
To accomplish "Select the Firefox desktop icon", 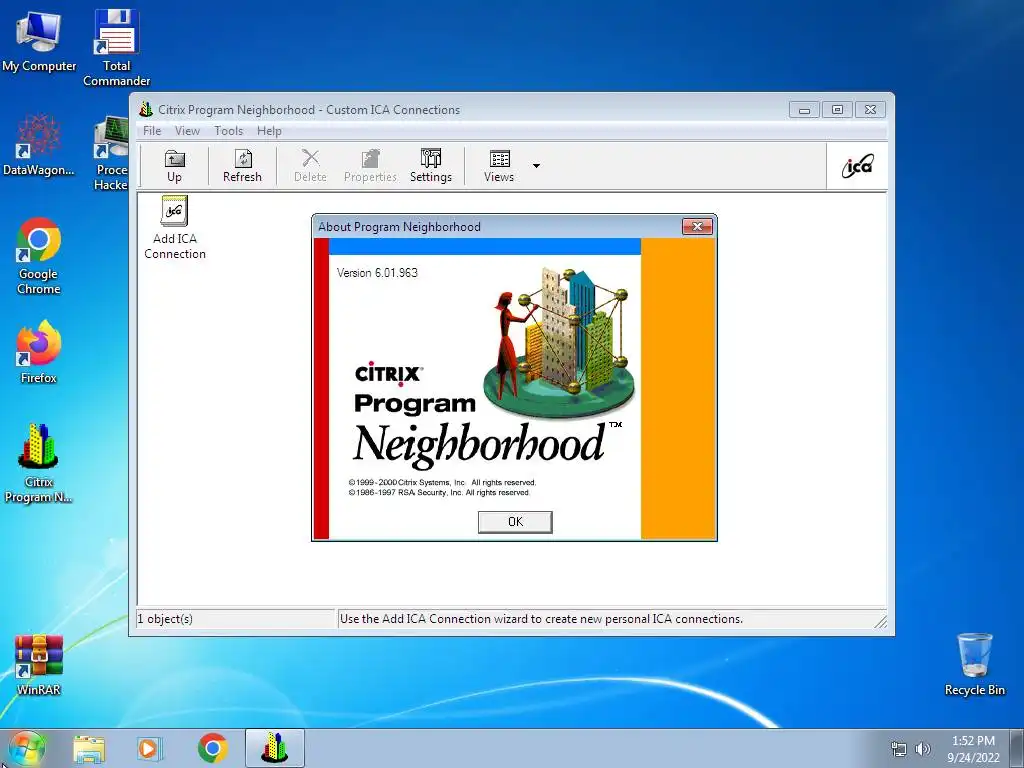I will (x=39, y=353).
